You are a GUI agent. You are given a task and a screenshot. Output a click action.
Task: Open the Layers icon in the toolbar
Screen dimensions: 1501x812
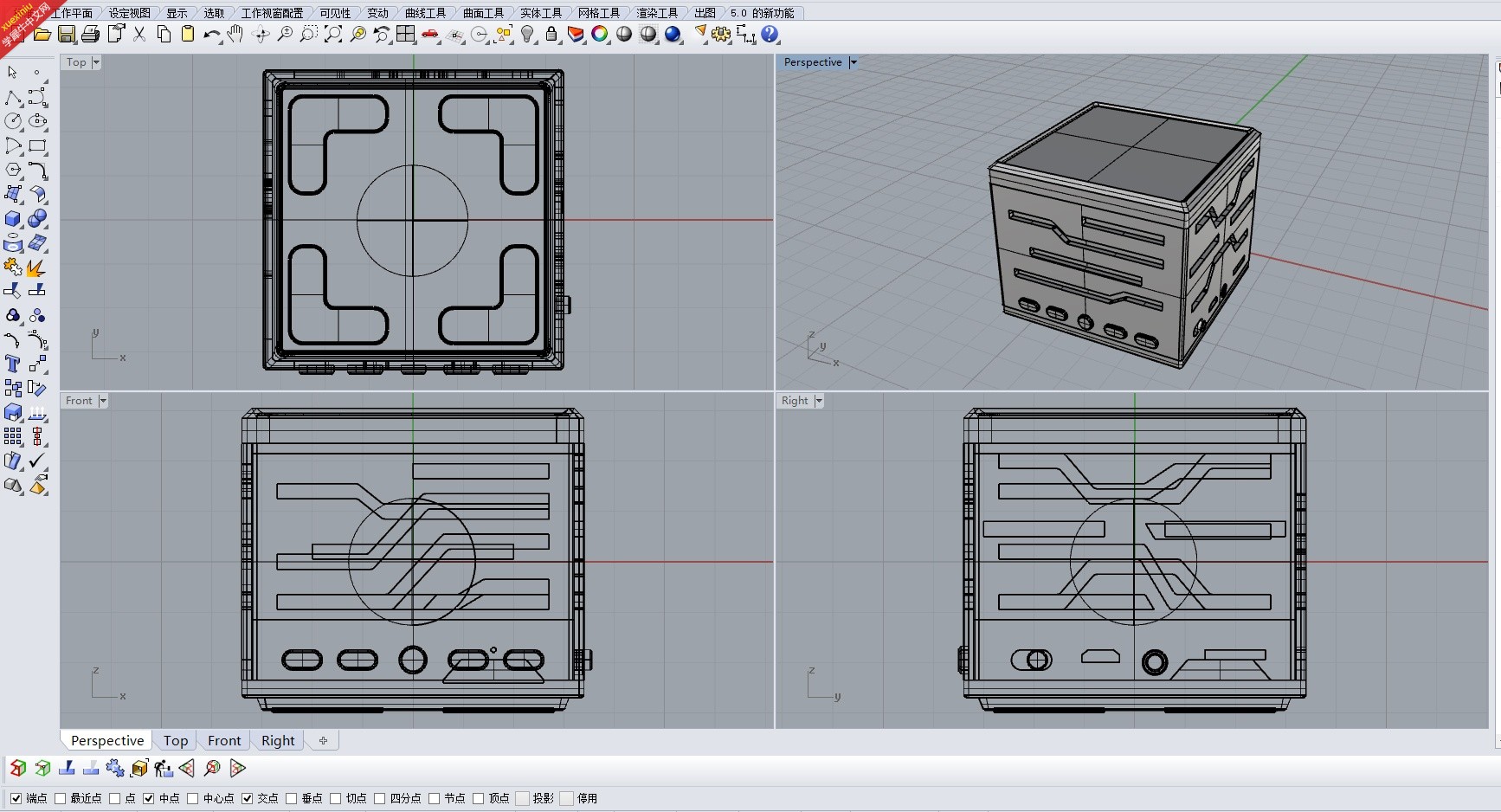click(576, 35)
